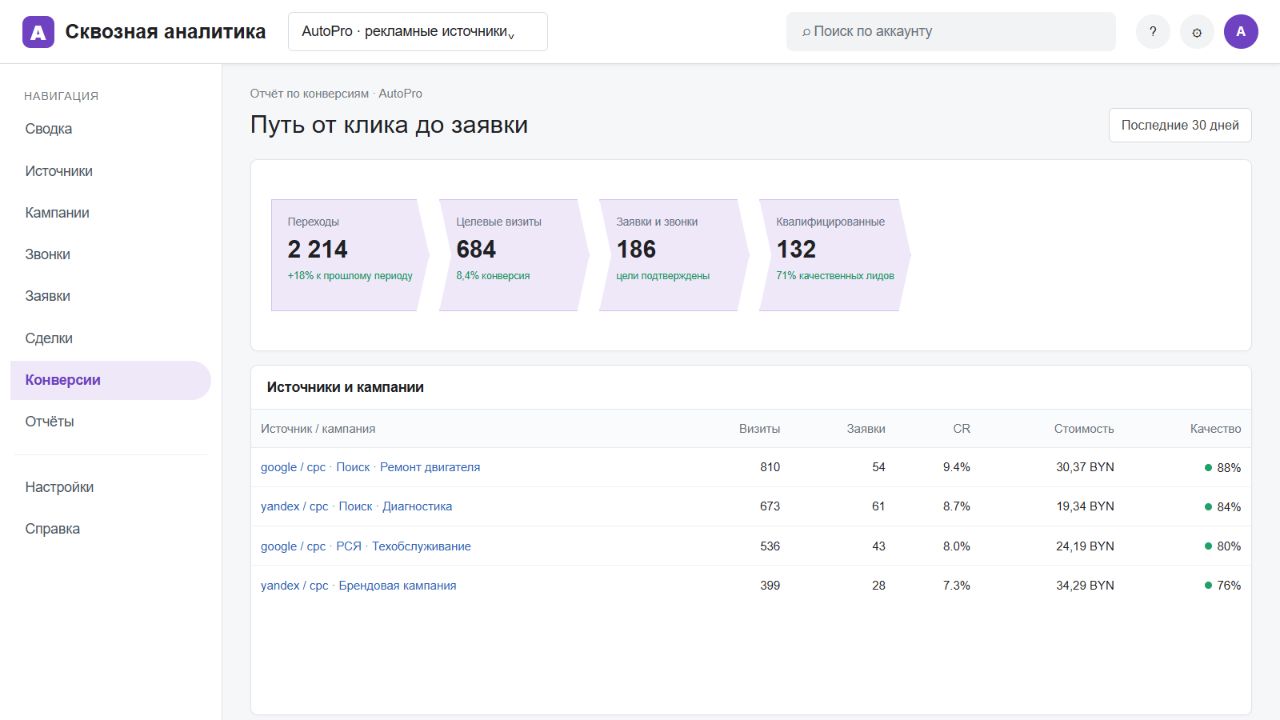Sort by the CR column header
1280x720 pixels.
click(961, 428)
